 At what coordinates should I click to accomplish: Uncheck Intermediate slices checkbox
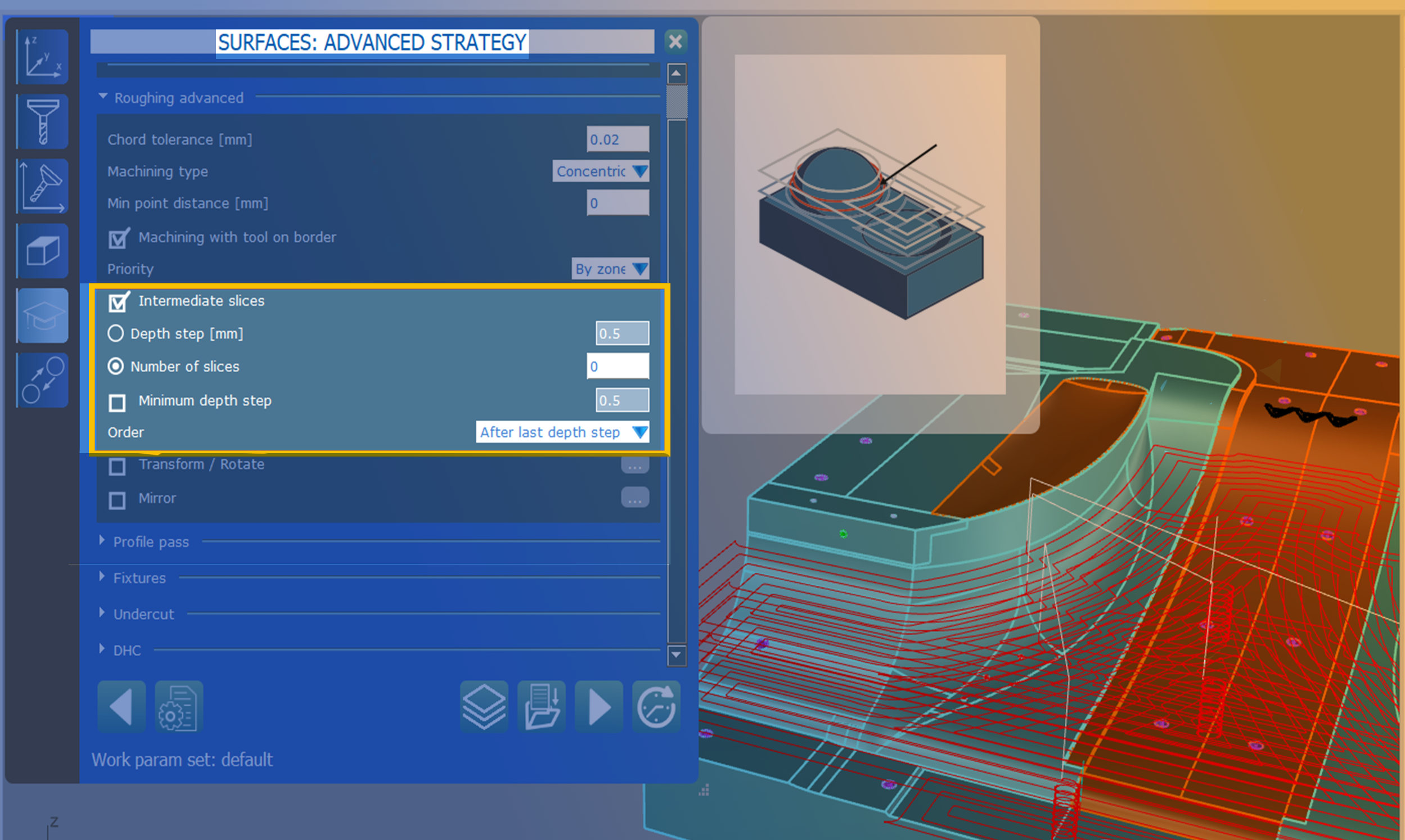pyautogui.click(x=118, y=302)
